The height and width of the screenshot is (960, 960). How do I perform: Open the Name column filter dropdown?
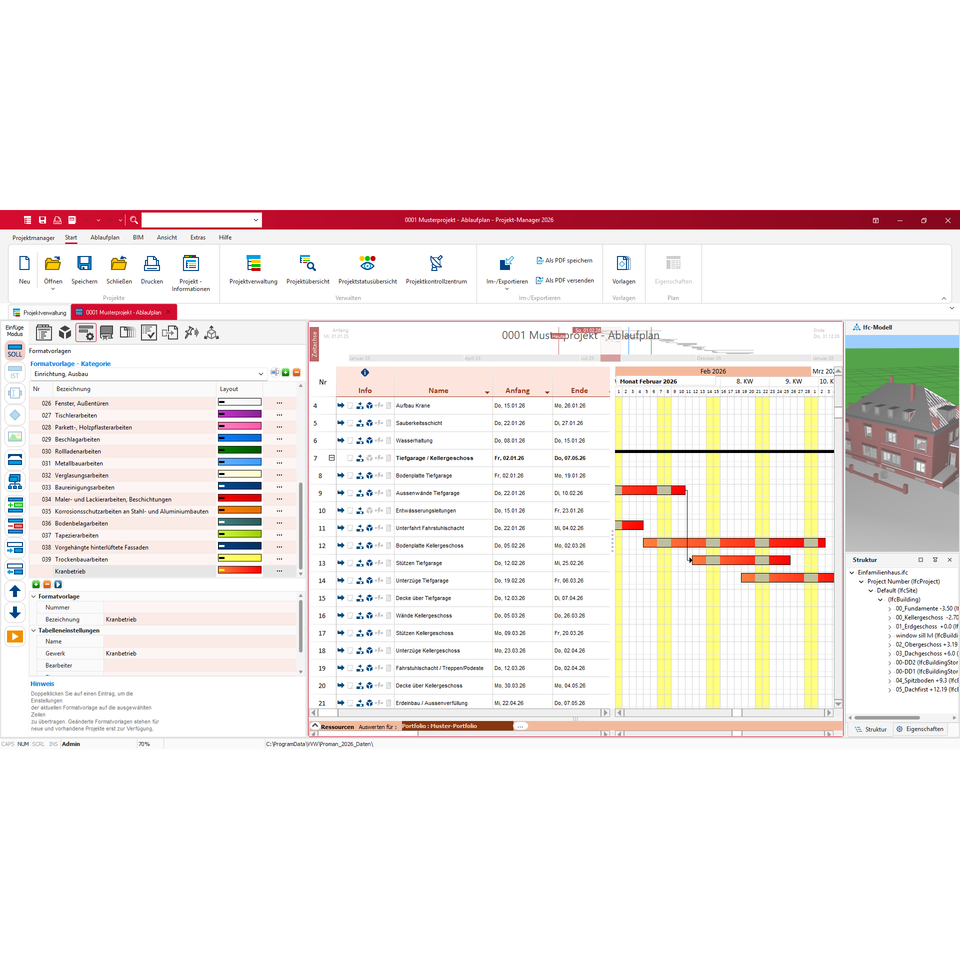pyautogui.click(x=487, y=392)
